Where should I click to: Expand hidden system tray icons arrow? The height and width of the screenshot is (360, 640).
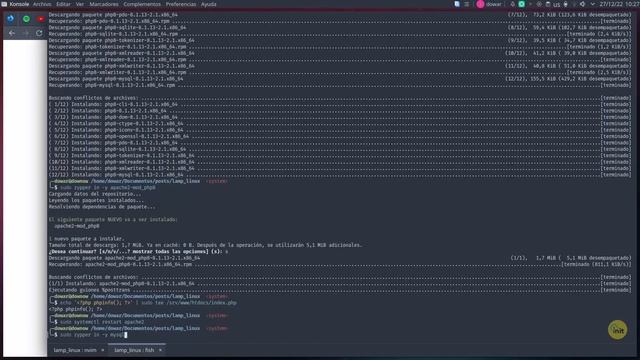click(x=593, y=4)
